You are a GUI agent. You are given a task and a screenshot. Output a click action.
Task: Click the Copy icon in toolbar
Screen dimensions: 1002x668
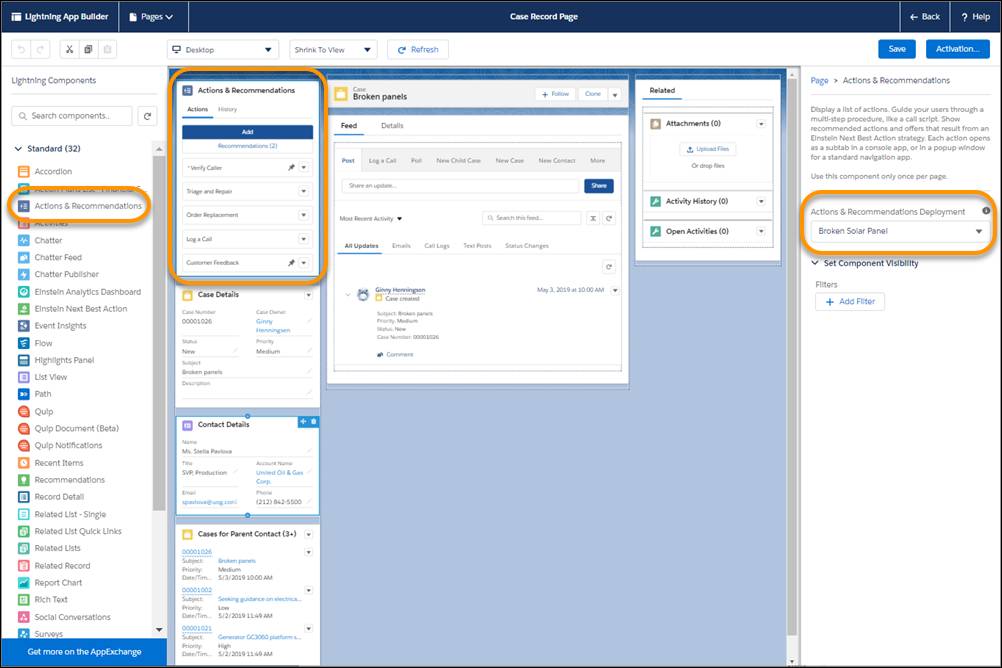click(x=88, y=49)
